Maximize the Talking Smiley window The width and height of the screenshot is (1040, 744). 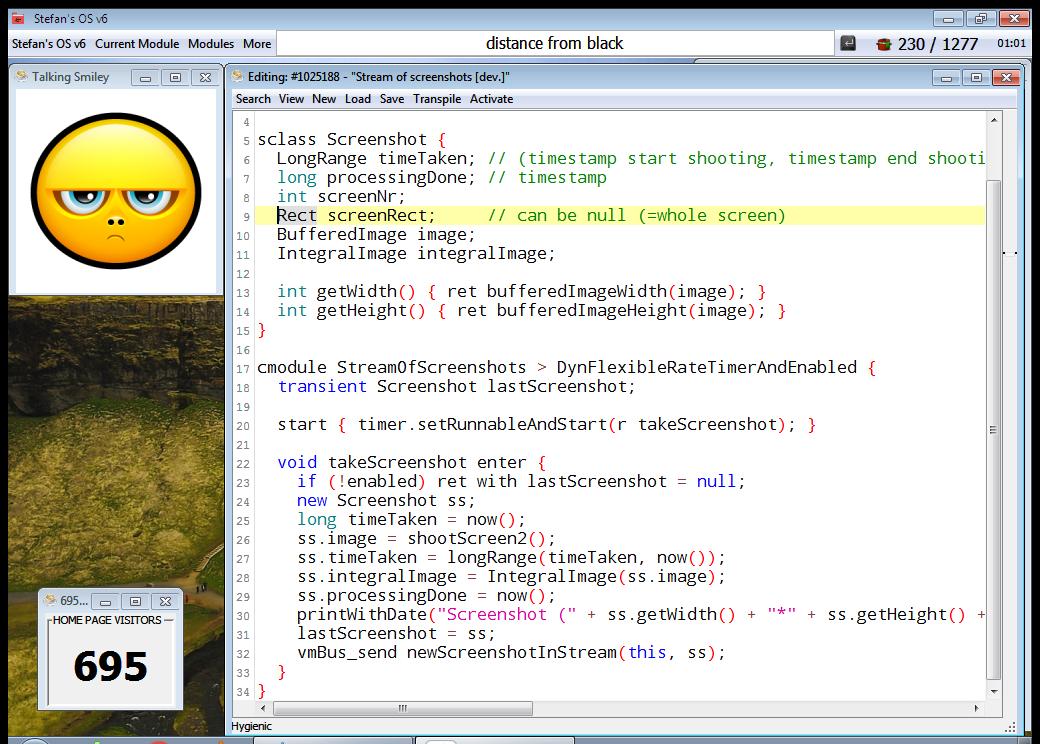coord(175,77)
